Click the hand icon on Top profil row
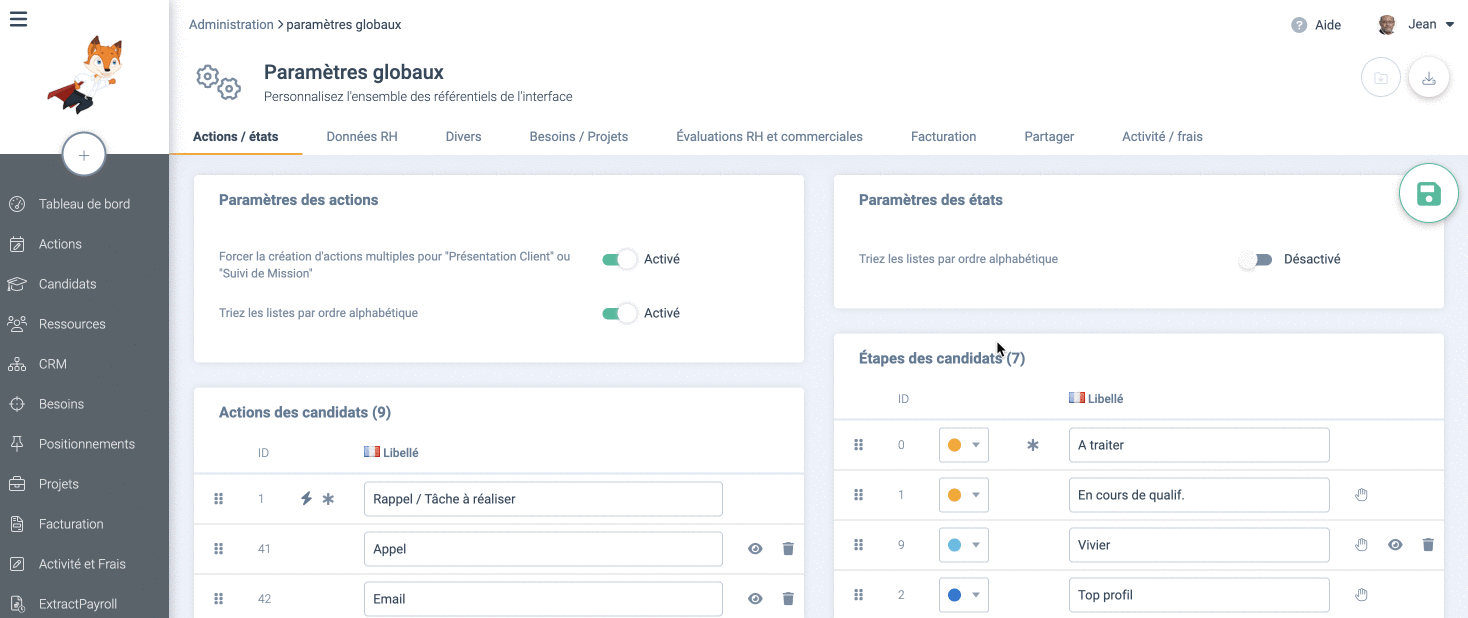Screen dimensions: 1468x618 coord(1361,595)
